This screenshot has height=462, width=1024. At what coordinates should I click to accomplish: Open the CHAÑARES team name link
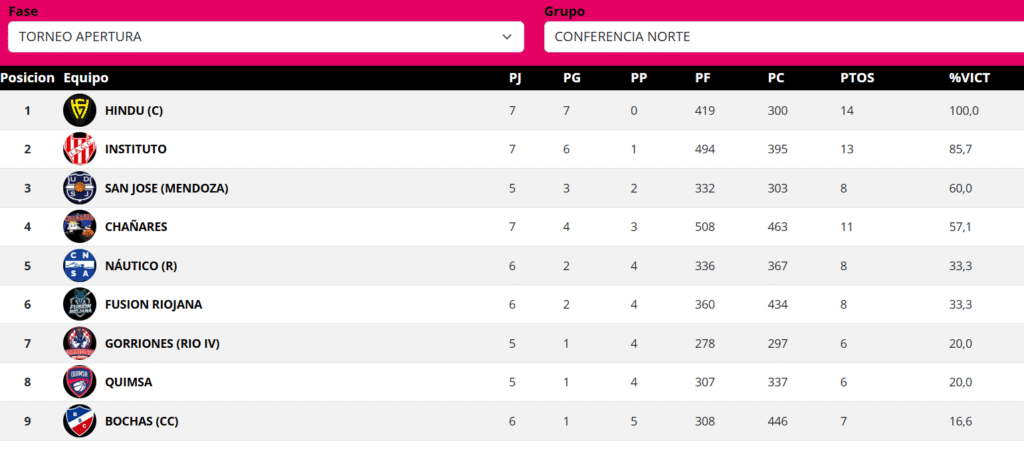[x=136, y=227]
